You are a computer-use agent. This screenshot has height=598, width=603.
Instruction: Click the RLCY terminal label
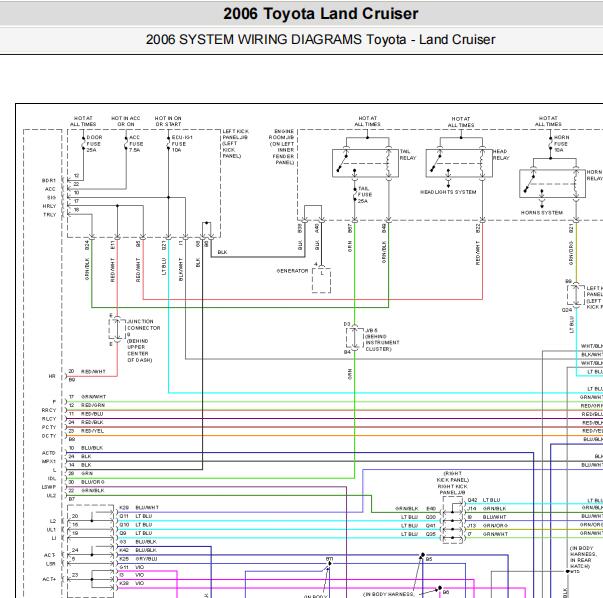pyautogui.click(x=49, y=418)
